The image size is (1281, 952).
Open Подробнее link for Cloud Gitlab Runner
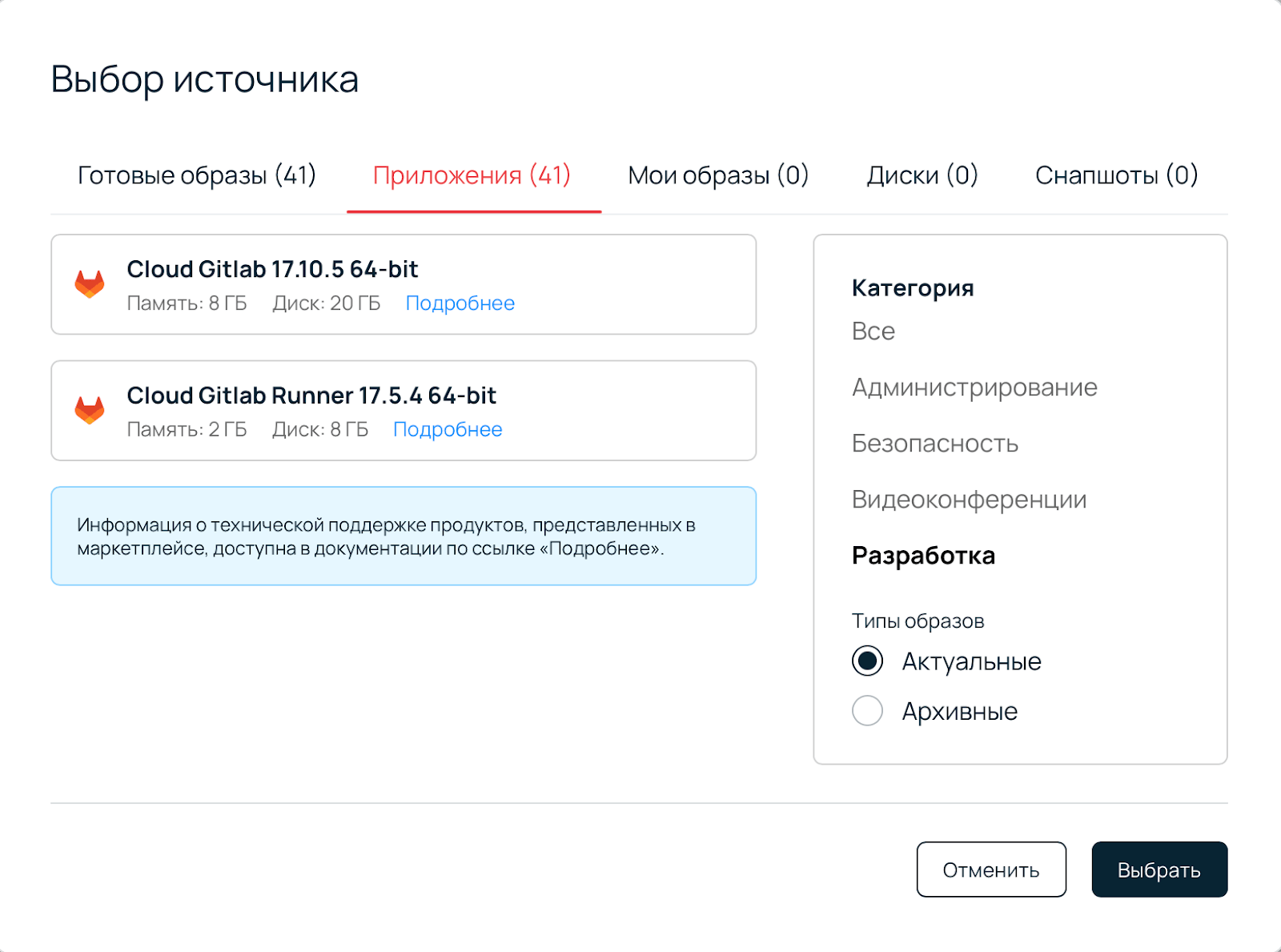tap(448, 430)
